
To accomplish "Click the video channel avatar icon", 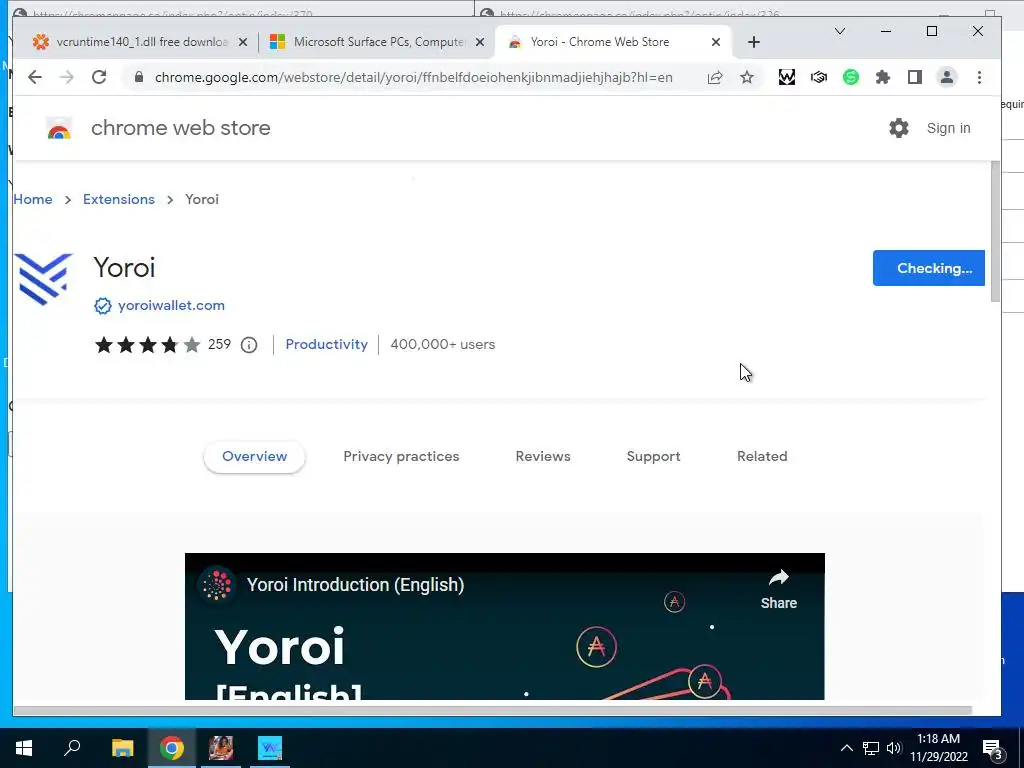I will [217, 584].
